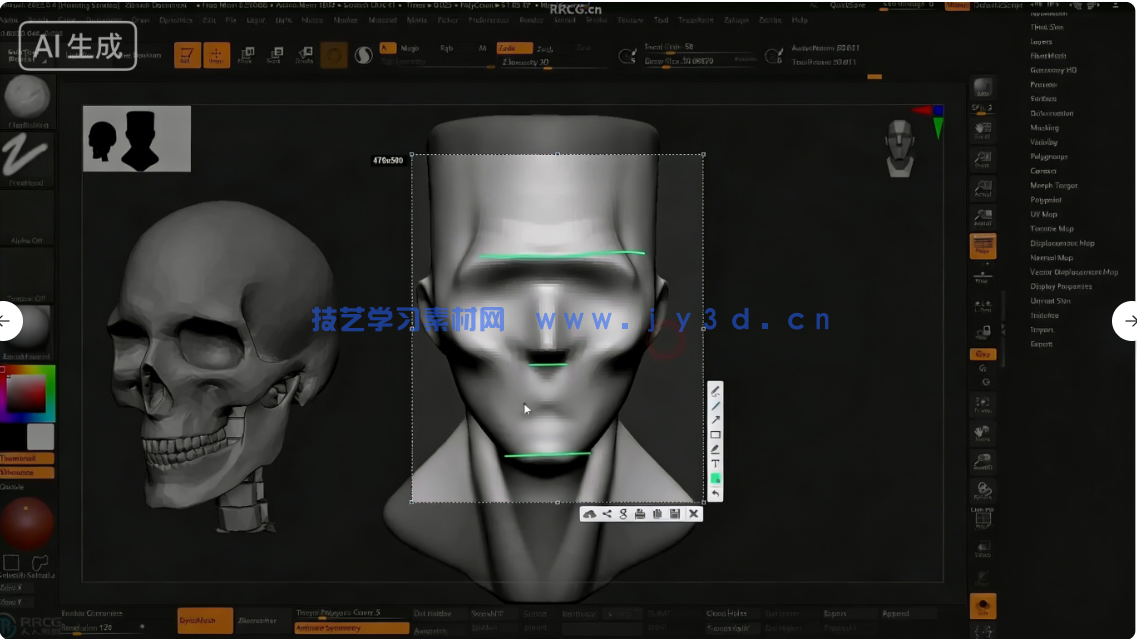The height and width of the screenshot is (639, 1137).
Task: Click the share icon under the screenshot selection
Action: coord(607,513)
